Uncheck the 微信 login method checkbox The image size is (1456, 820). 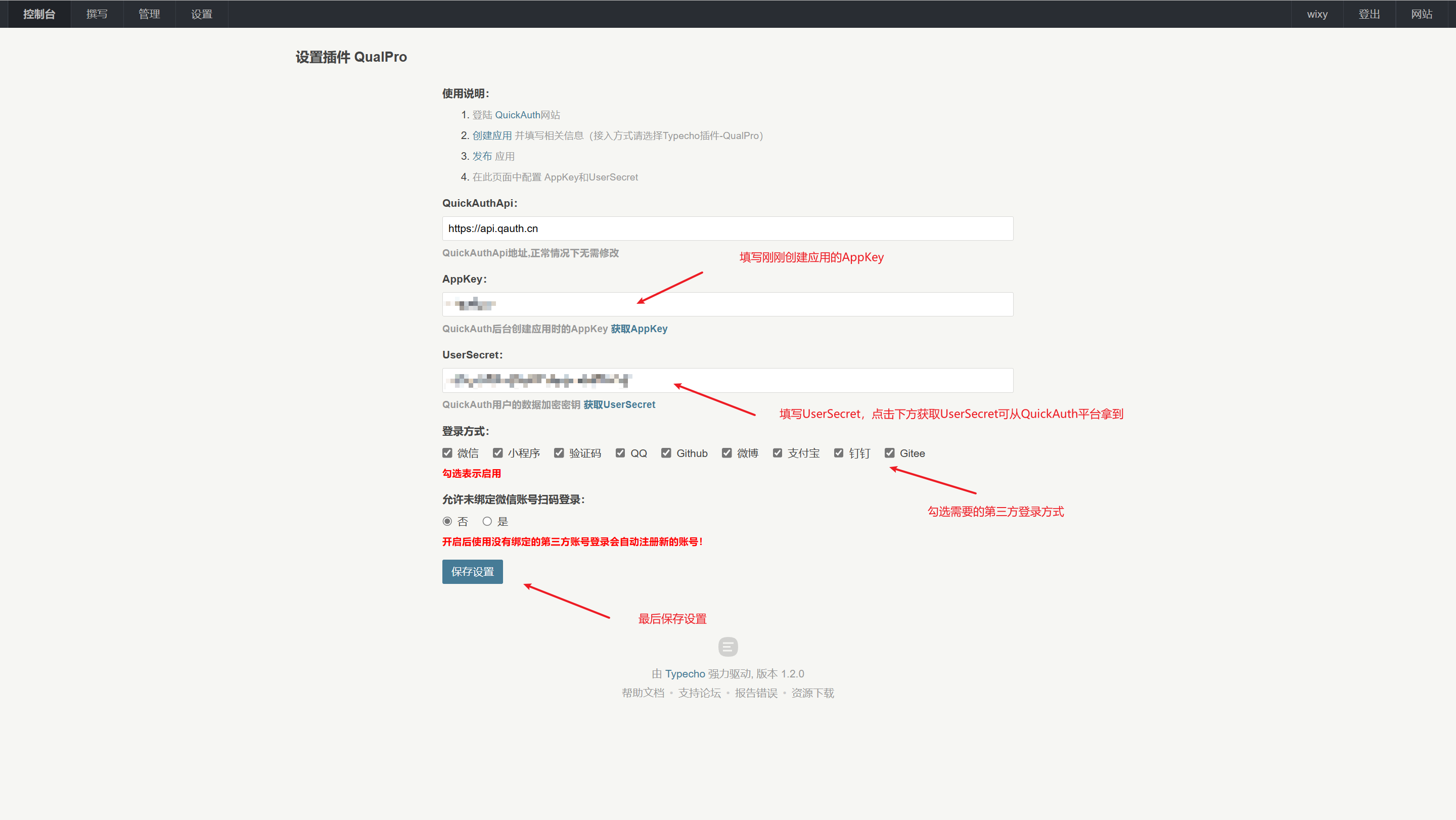point(447,453)
